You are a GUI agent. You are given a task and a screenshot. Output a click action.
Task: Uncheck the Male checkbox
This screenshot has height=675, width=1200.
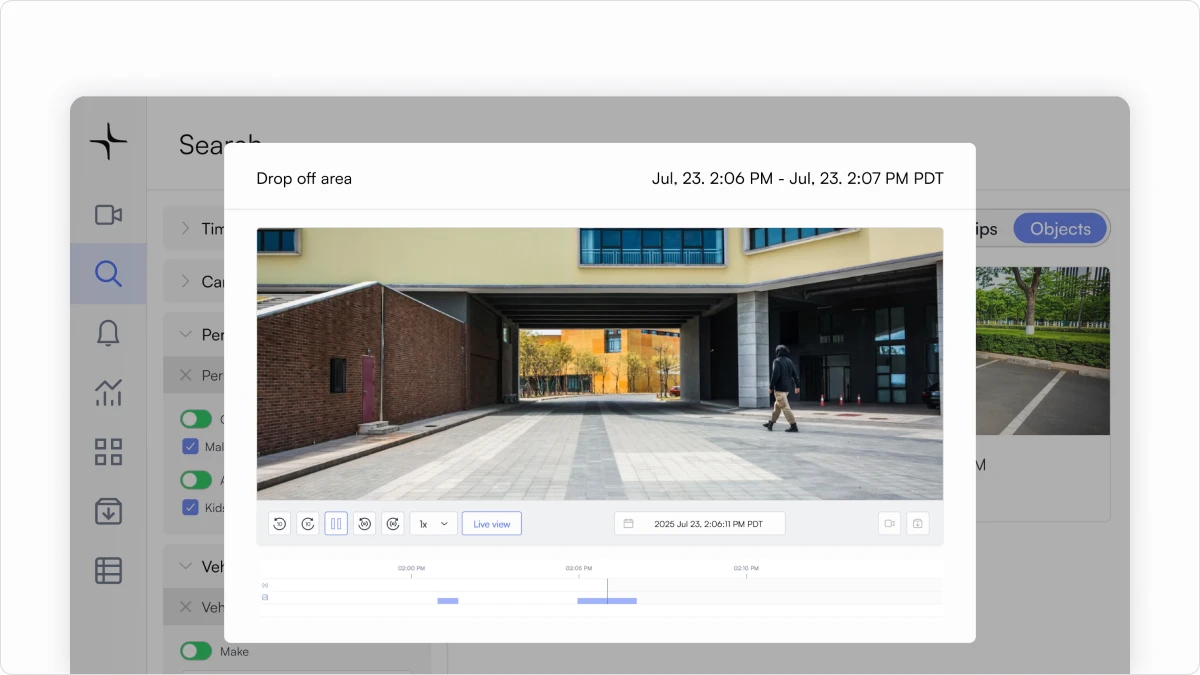coord(190,446)
